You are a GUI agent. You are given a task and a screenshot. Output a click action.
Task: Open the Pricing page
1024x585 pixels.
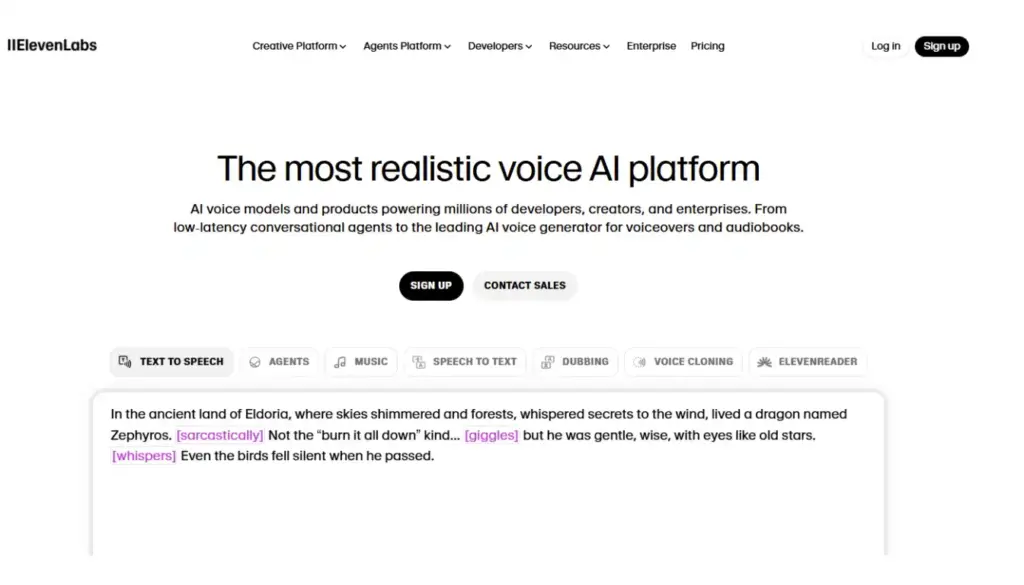707,46
